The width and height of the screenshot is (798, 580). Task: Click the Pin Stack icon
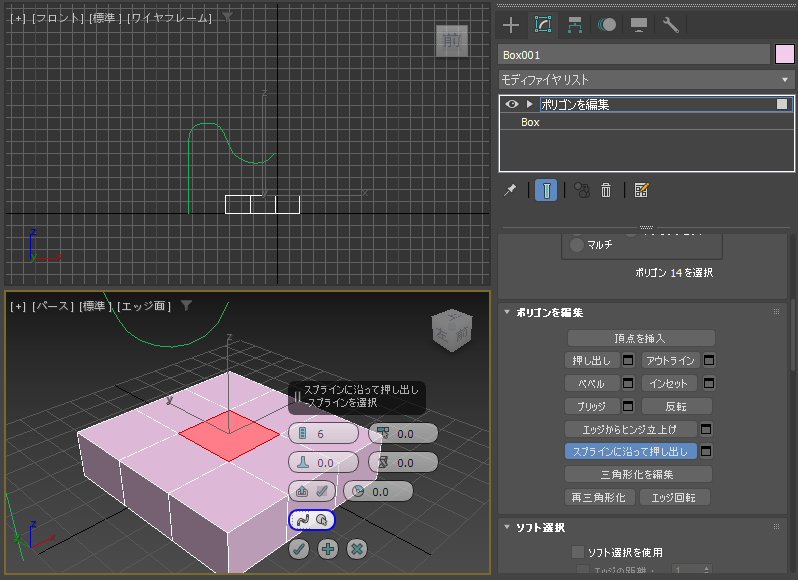510,190
